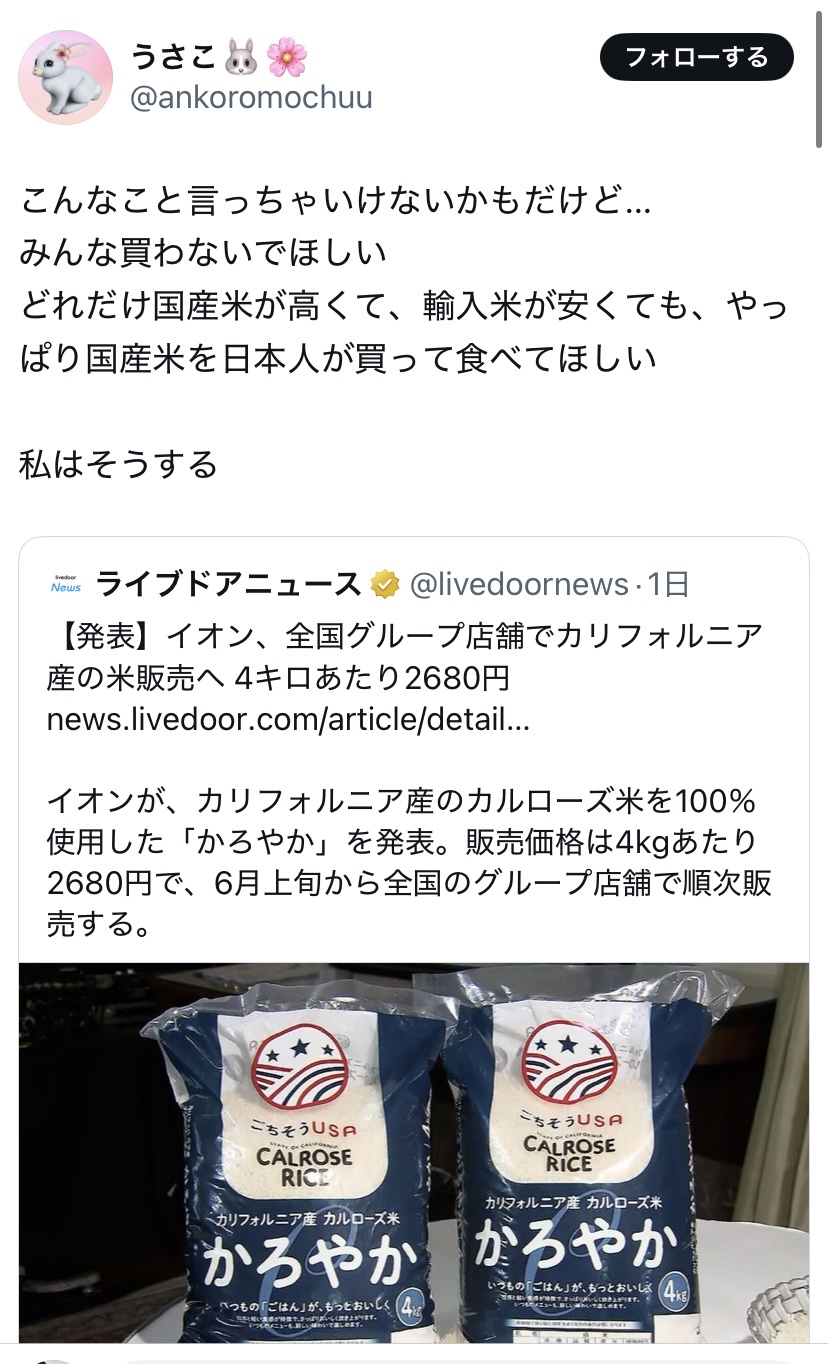Viewport: 828px width, 1364px height.
Task: Open the ライブドアニュース account name
Action: point(228,584)
